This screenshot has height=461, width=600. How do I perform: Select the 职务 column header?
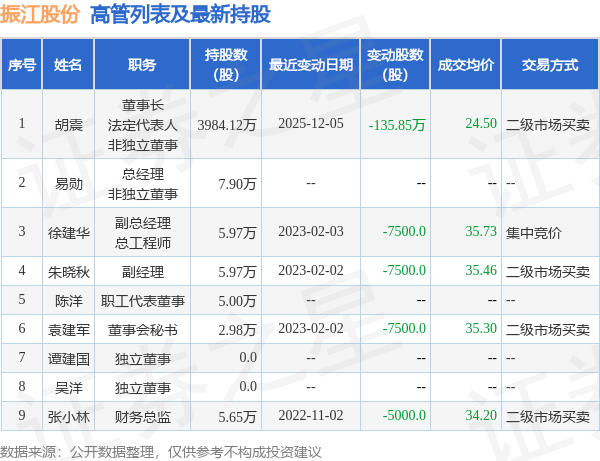[x=142, y=65]
